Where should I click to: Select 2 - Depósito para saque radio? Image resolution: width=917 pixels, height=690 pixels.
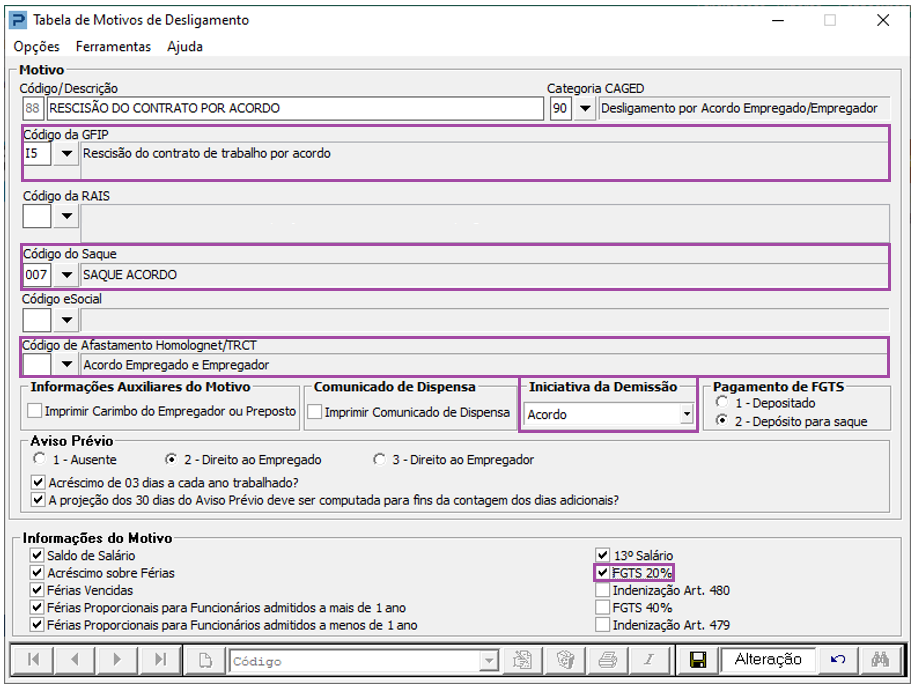click(722, 420)
